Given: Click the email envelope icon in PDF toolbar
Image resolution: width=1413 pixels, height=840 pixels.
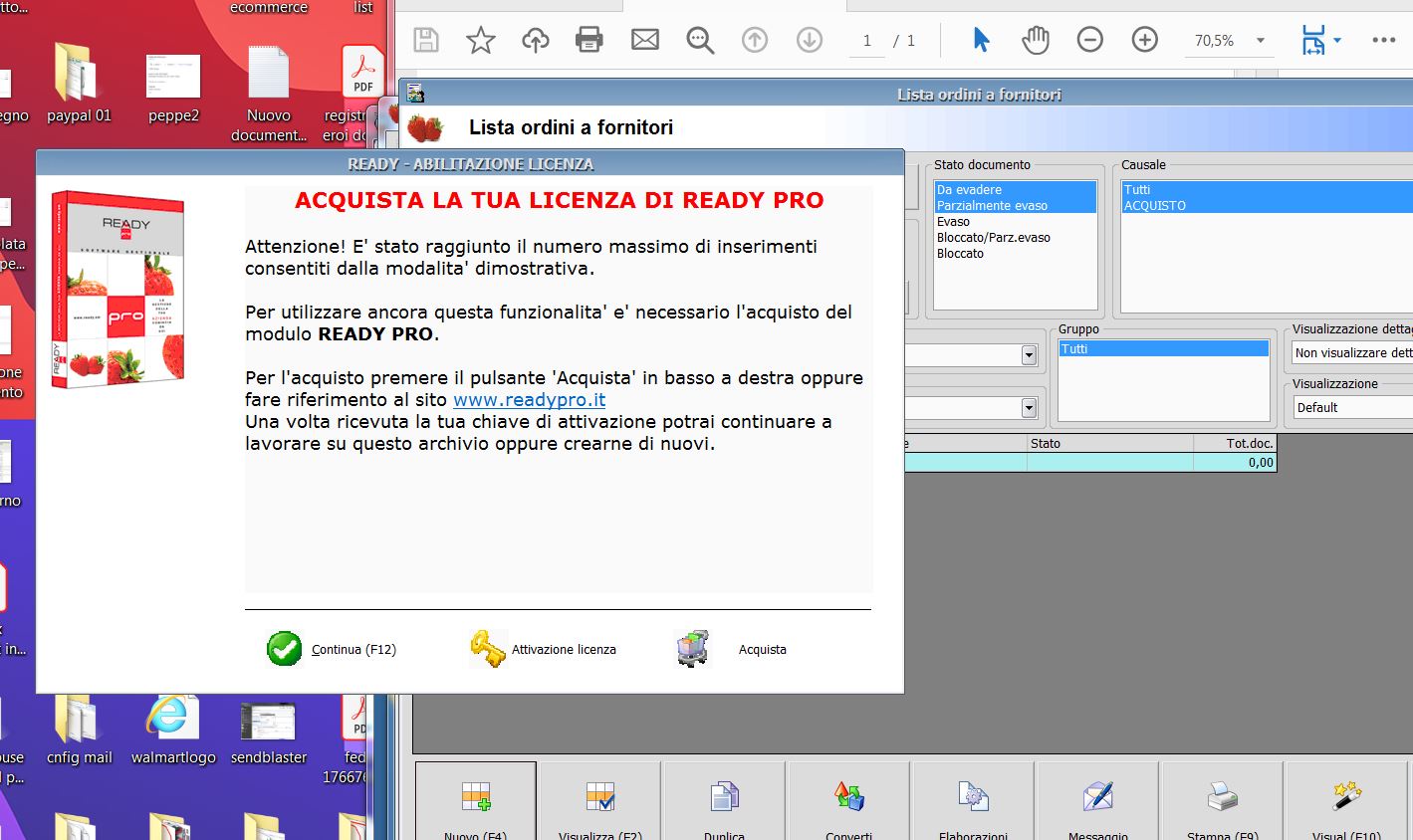Looking at the screenshot, I should point(645,40).
